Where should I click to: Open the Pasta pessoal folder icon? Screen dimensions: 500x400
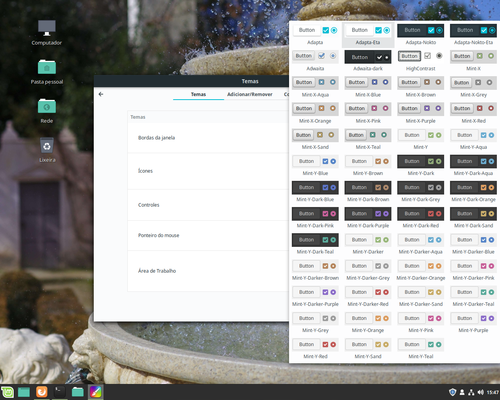tap(47, 71)
